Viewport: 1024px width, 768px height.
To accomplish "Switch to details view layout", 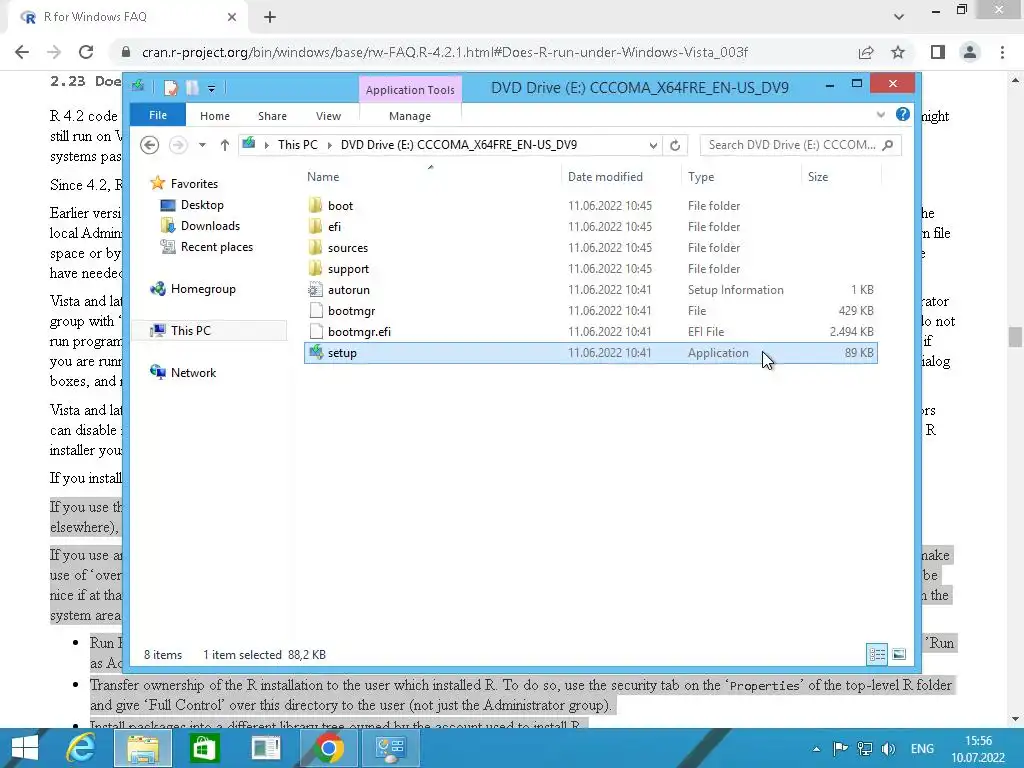I will [876, 654].
